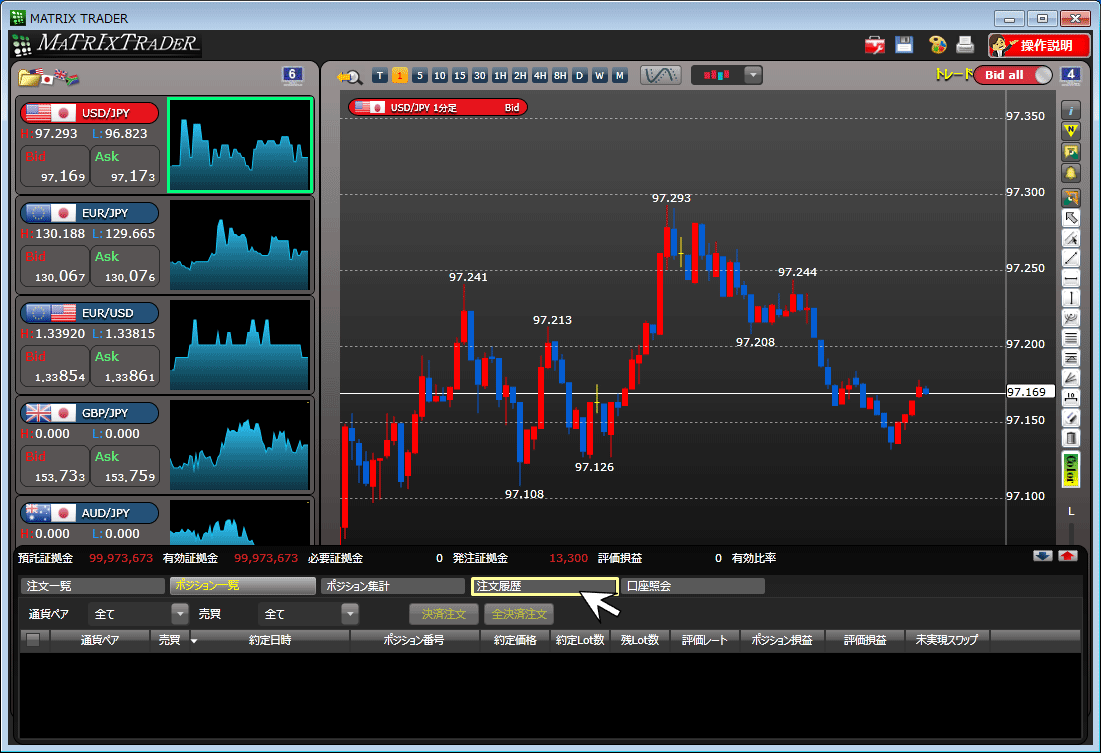Click the USD/JPY Ask price button
The image size is (1101, 753).
coord(125,166)
